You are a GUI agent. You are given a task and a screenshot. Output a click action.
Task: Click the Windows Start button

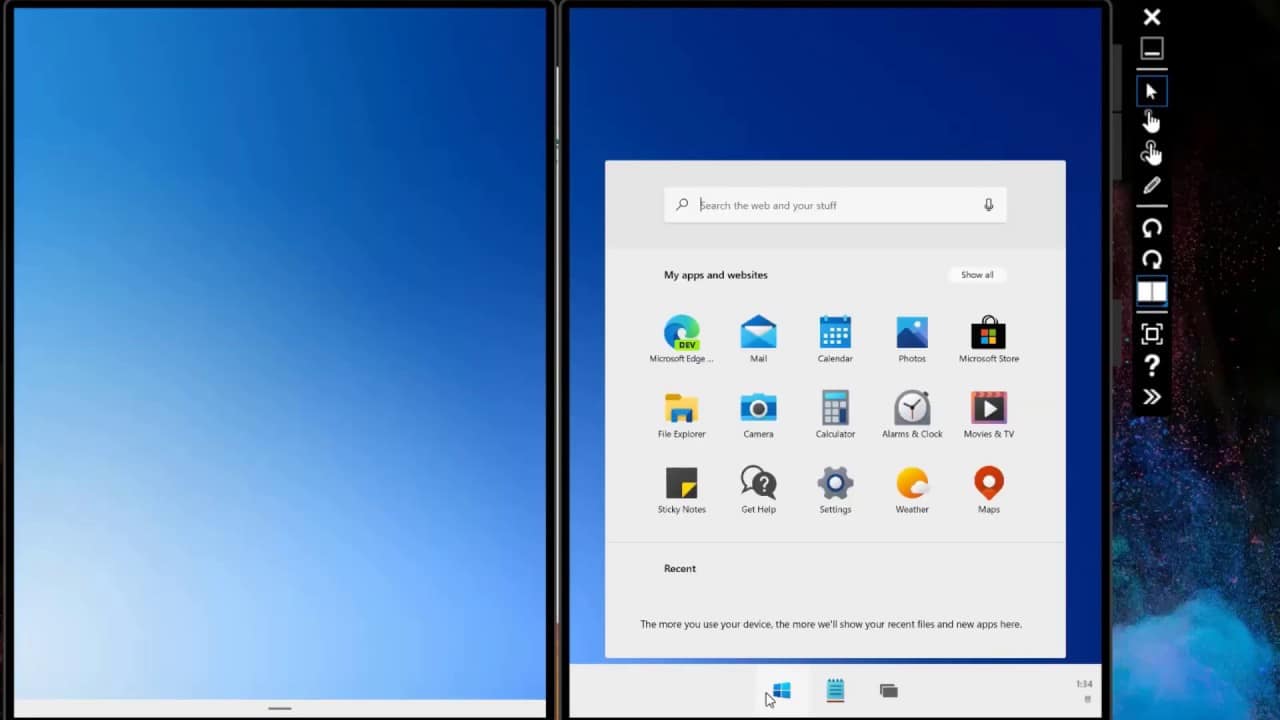(x=782, y=691)
